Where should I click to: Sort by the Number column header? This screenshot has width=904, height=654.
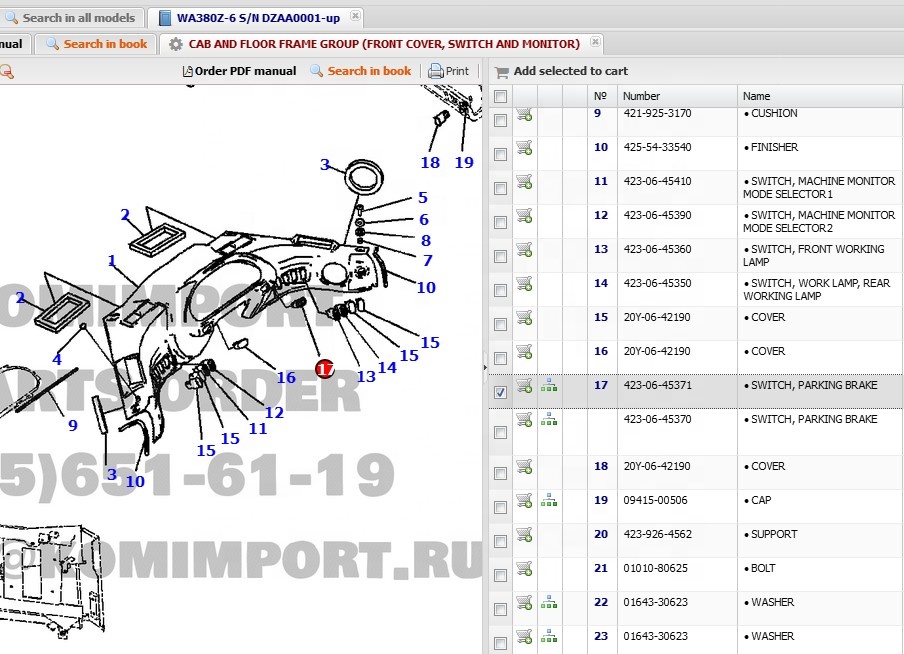click(677, 96)
